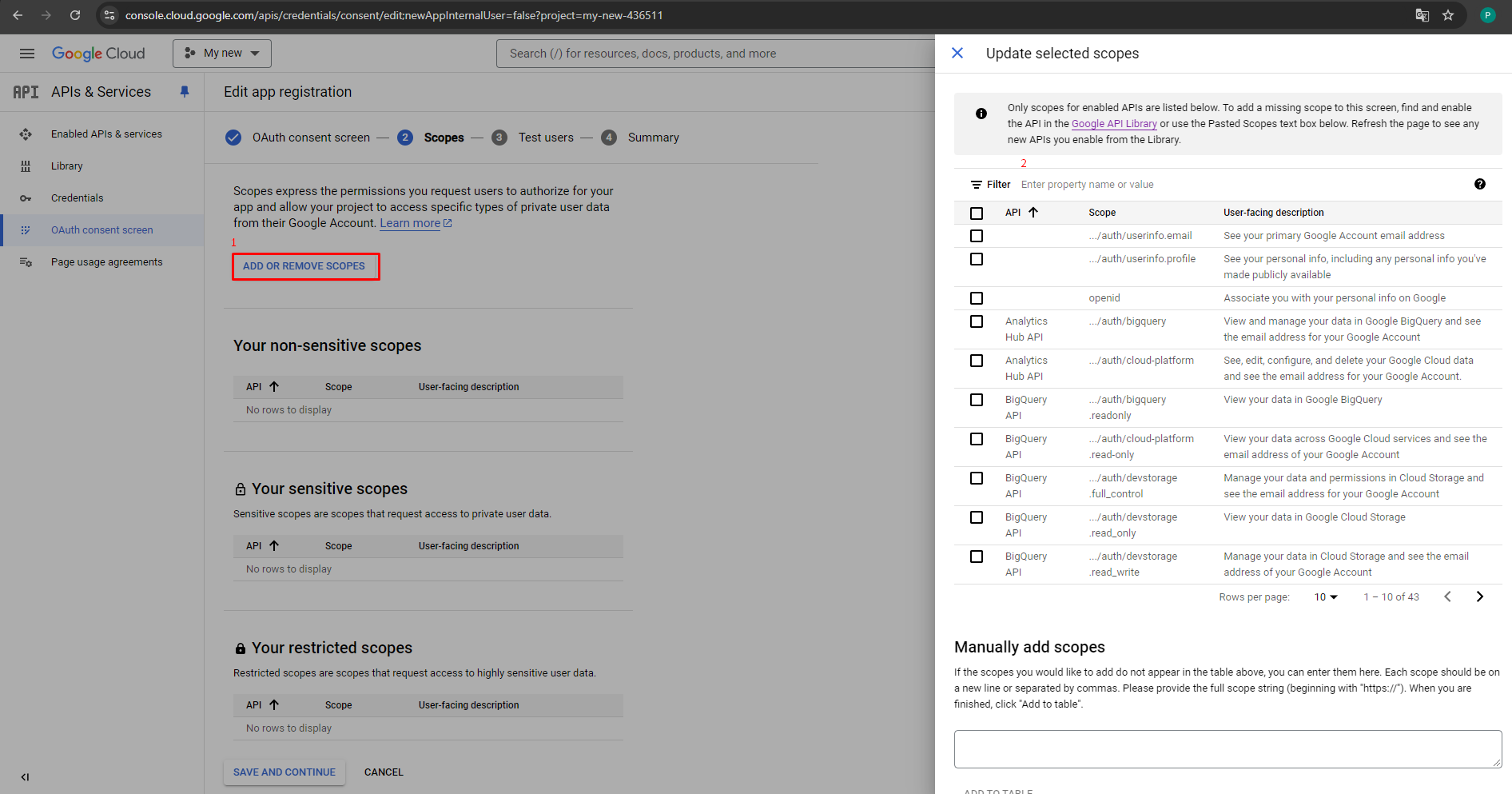1512x794 pixels.
Task: Reload the page with refresh icon
Action: [x=75, y=15]
